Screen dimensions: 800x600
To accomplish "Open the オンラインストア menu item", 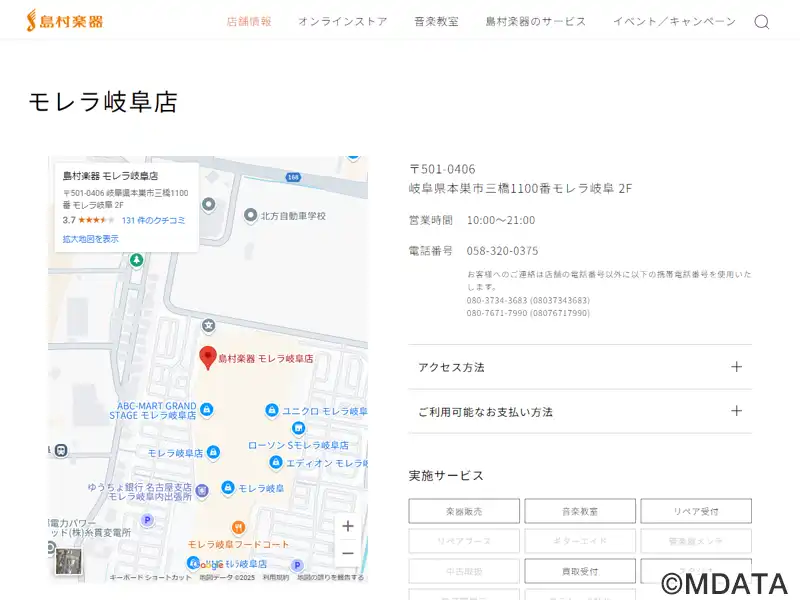I will pyautogui.click(x=343, y=21).
